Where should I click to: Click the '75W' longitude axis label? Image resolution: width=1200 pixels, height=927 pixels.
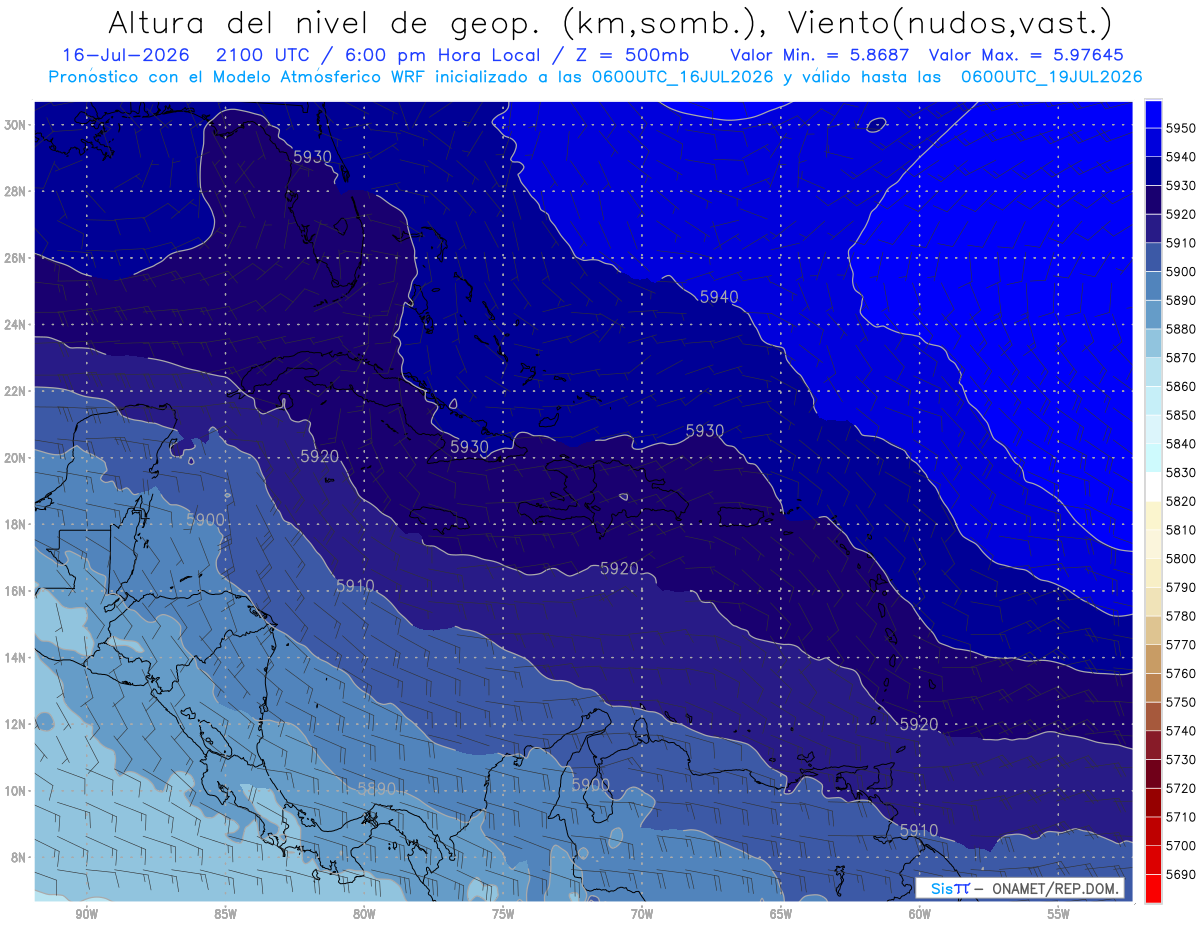(x=503, y=915)
